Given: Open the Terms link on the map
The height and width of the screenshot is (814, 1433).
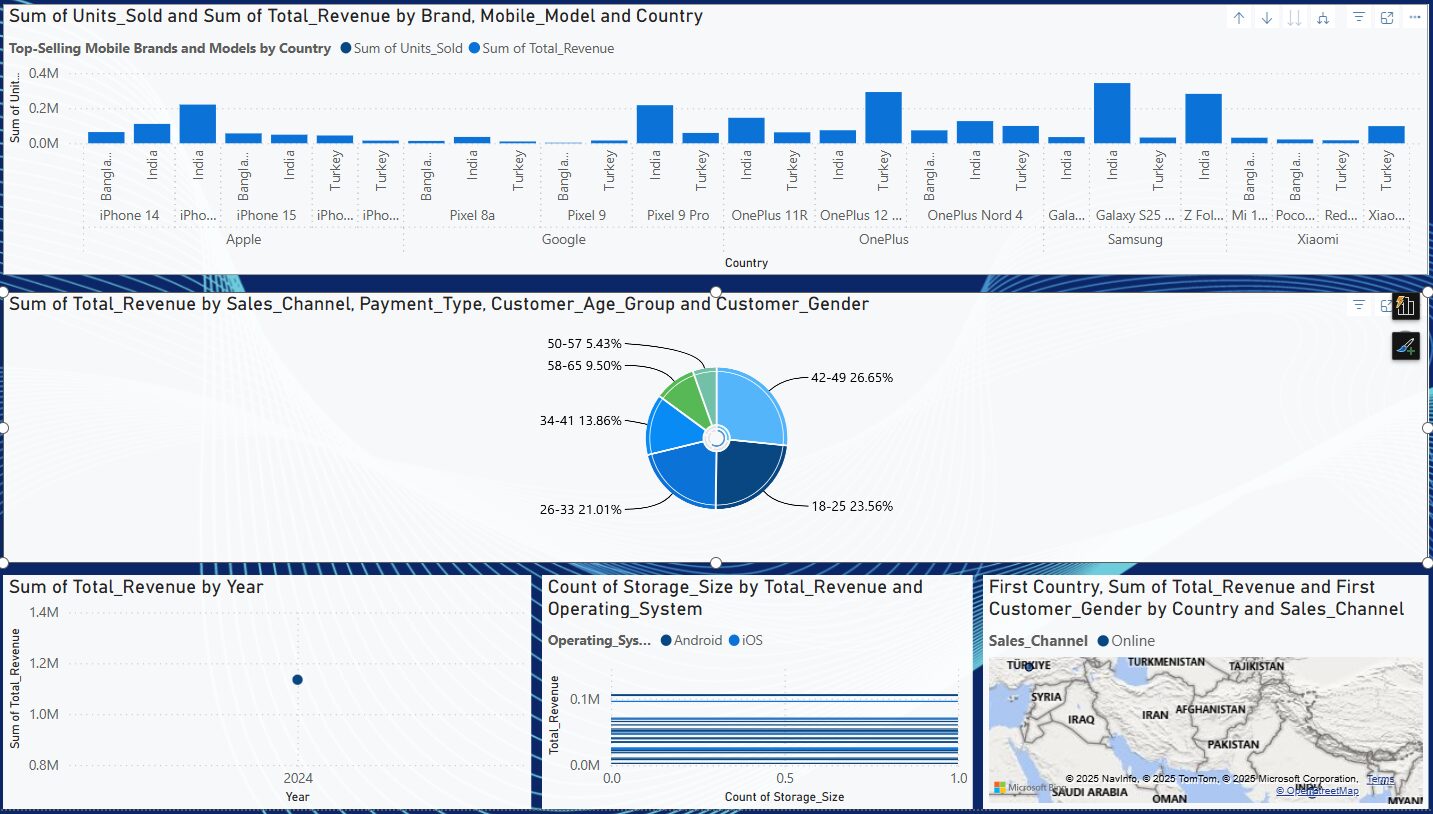Looking at the screenshot, I should (x=1380, y=779).
